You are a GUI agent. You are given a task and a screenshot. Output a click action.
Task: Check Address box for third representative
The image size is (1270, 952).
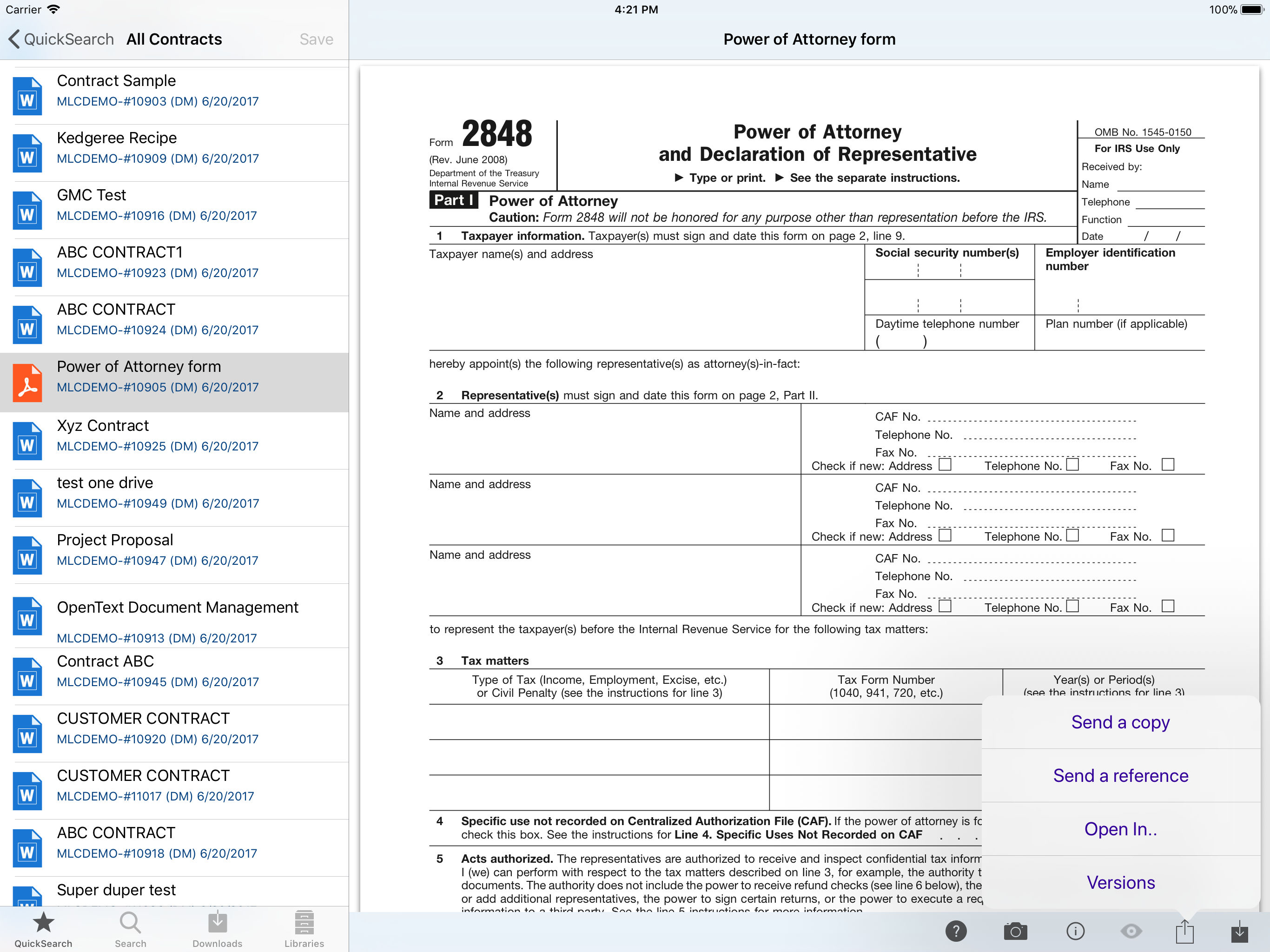coord(945,606)
